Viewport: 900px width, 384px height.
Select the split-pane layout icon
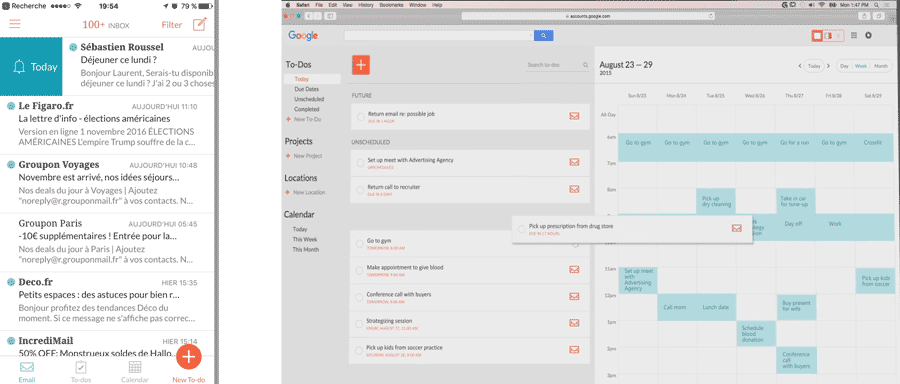pyautogui.click(x=828, y=36)
